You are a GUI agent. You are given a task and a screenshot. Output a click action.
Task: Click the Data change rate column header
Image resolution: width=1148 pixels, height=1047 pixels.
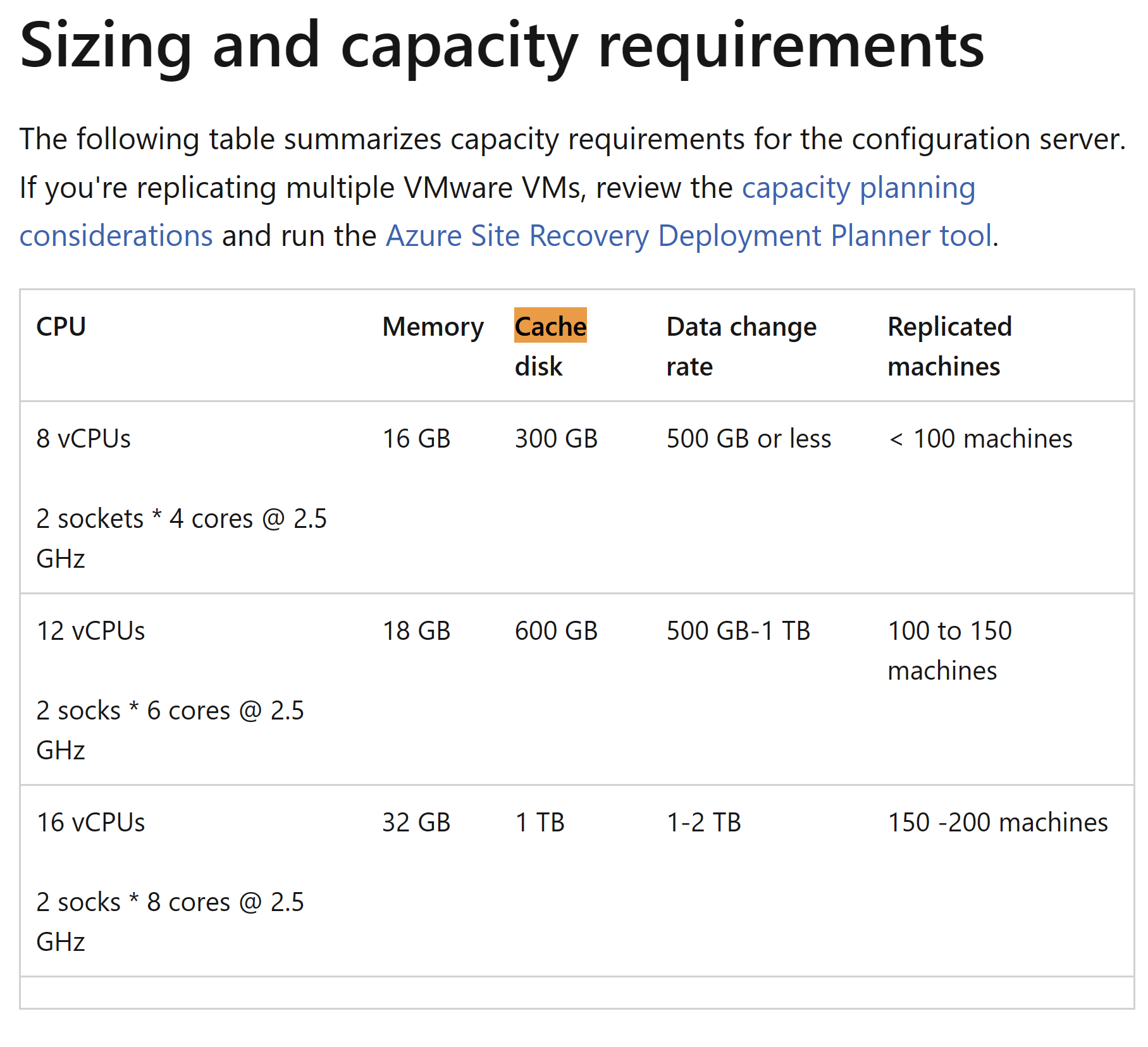click(741, 346)
